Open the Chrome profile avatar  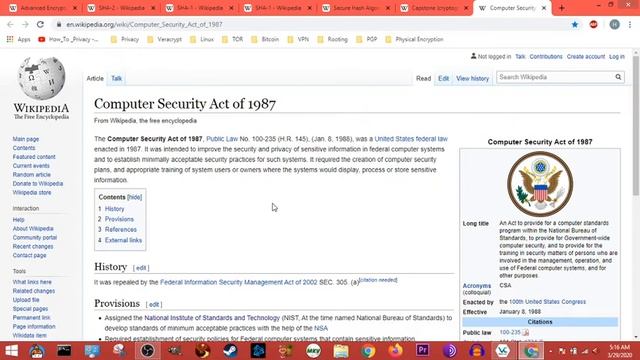click(x=614, y=24)
